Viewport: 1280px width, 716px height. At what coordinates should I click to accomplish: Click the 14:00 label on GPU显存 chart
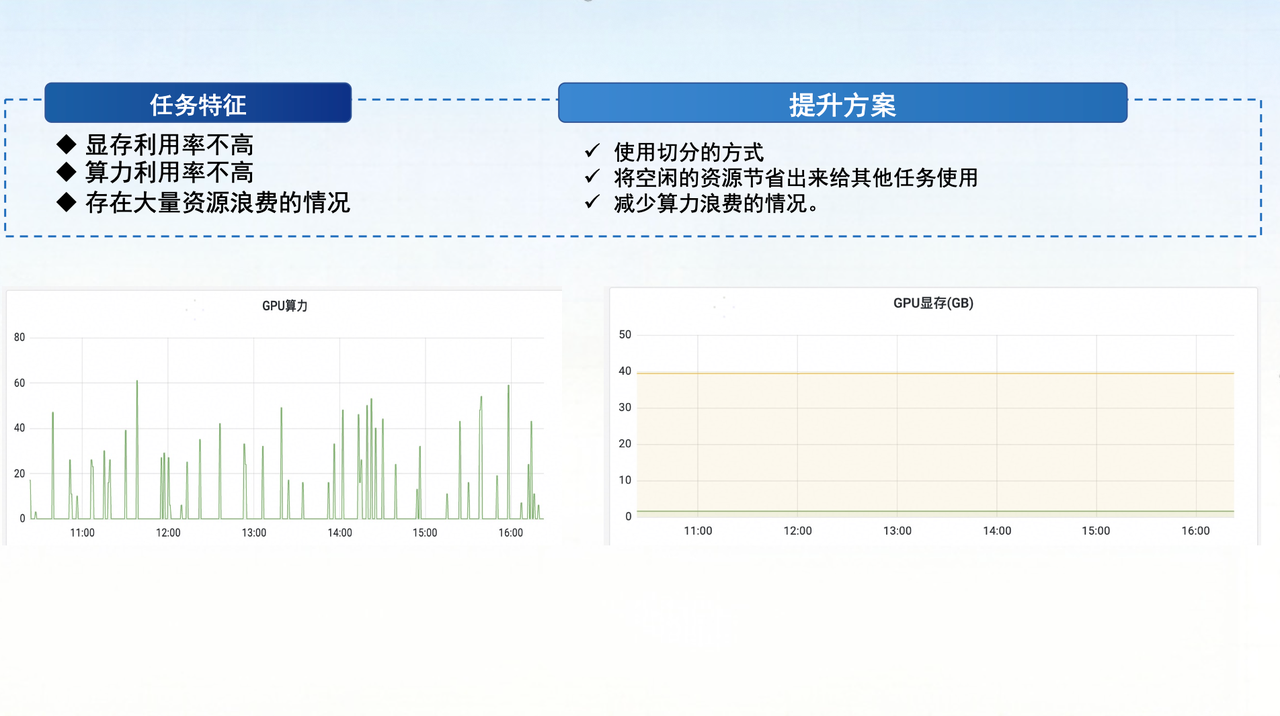pyautogui.click(x=997, y=531)
